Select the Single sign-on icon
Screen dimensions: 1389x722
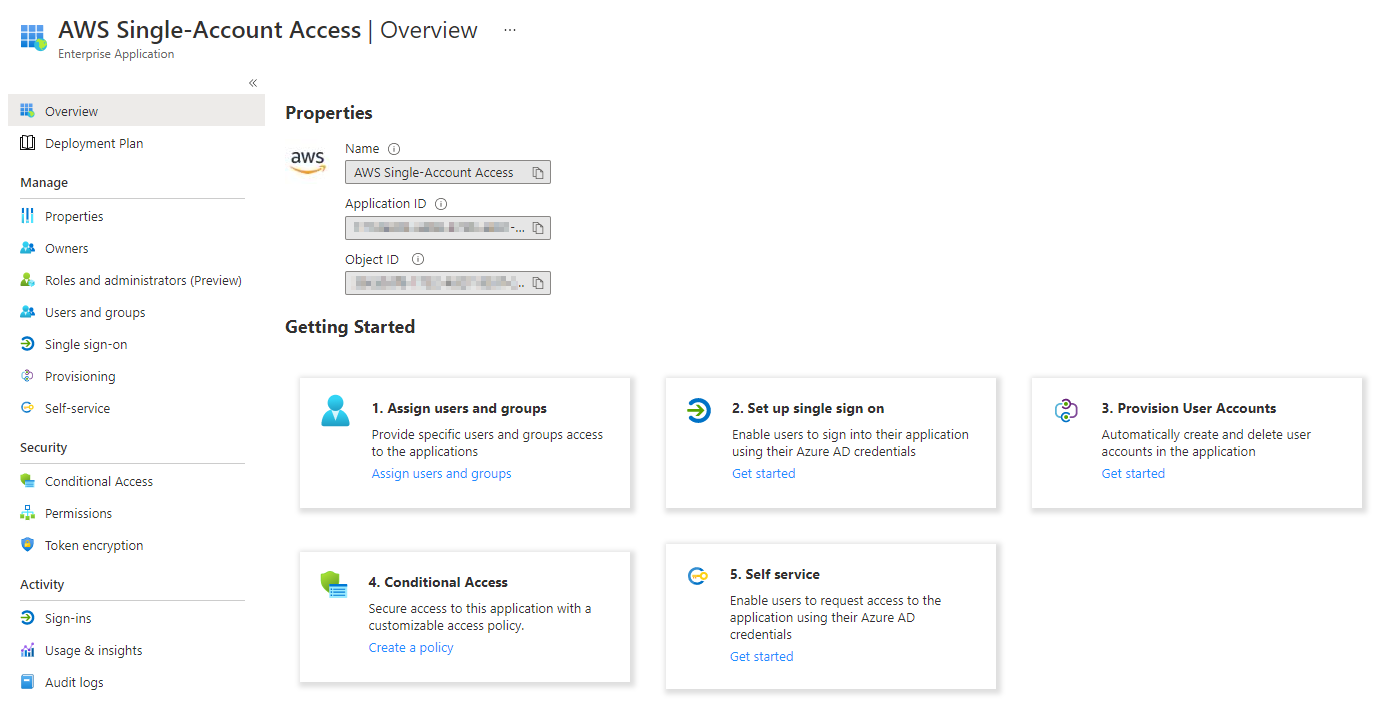click(30, 343)
